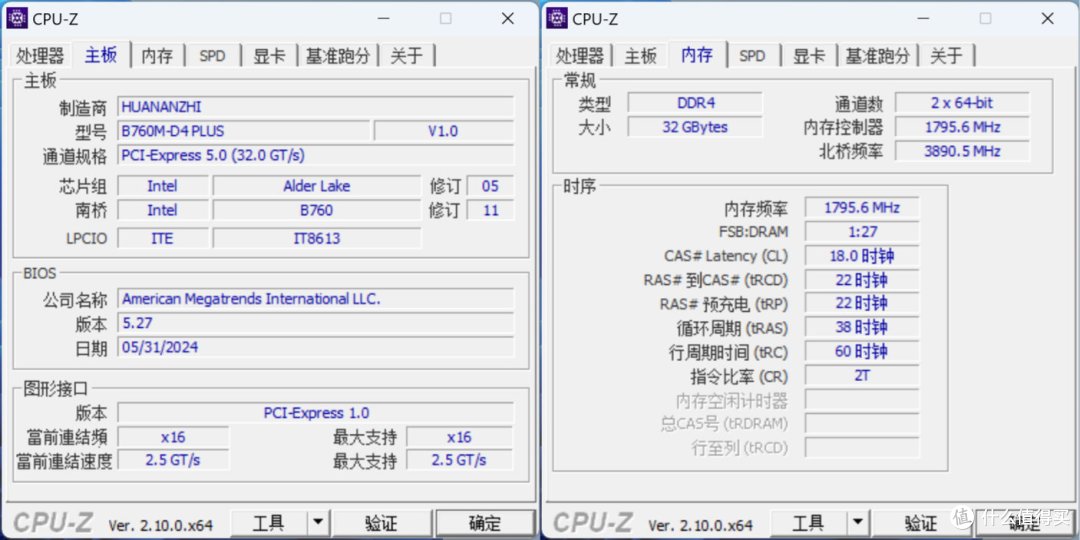Click the command rate value 2T
The width and height of the screenshot is (1080, 540).
tap(862, 376)
